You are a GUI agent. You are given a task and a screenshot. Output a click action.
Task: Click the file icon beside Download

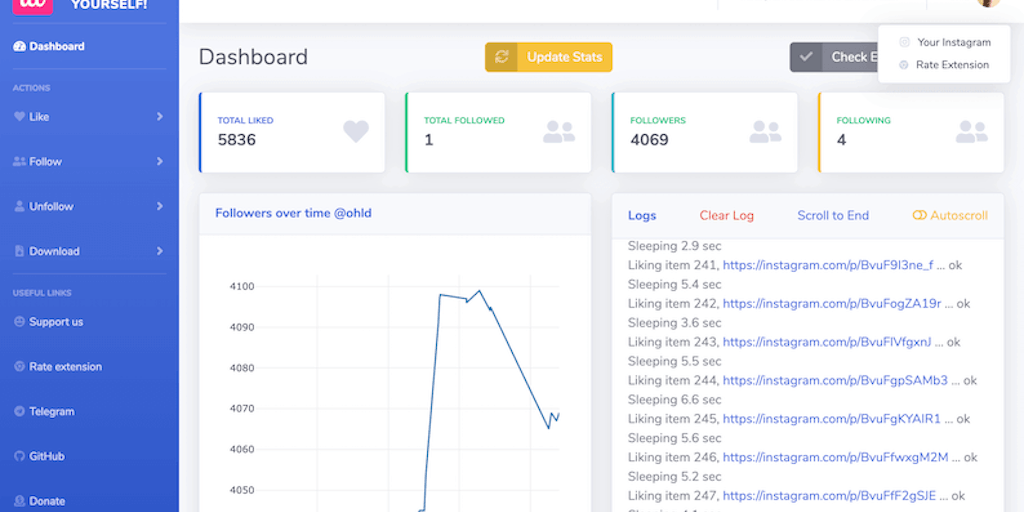pyautogui.click(x=19, y=251)
